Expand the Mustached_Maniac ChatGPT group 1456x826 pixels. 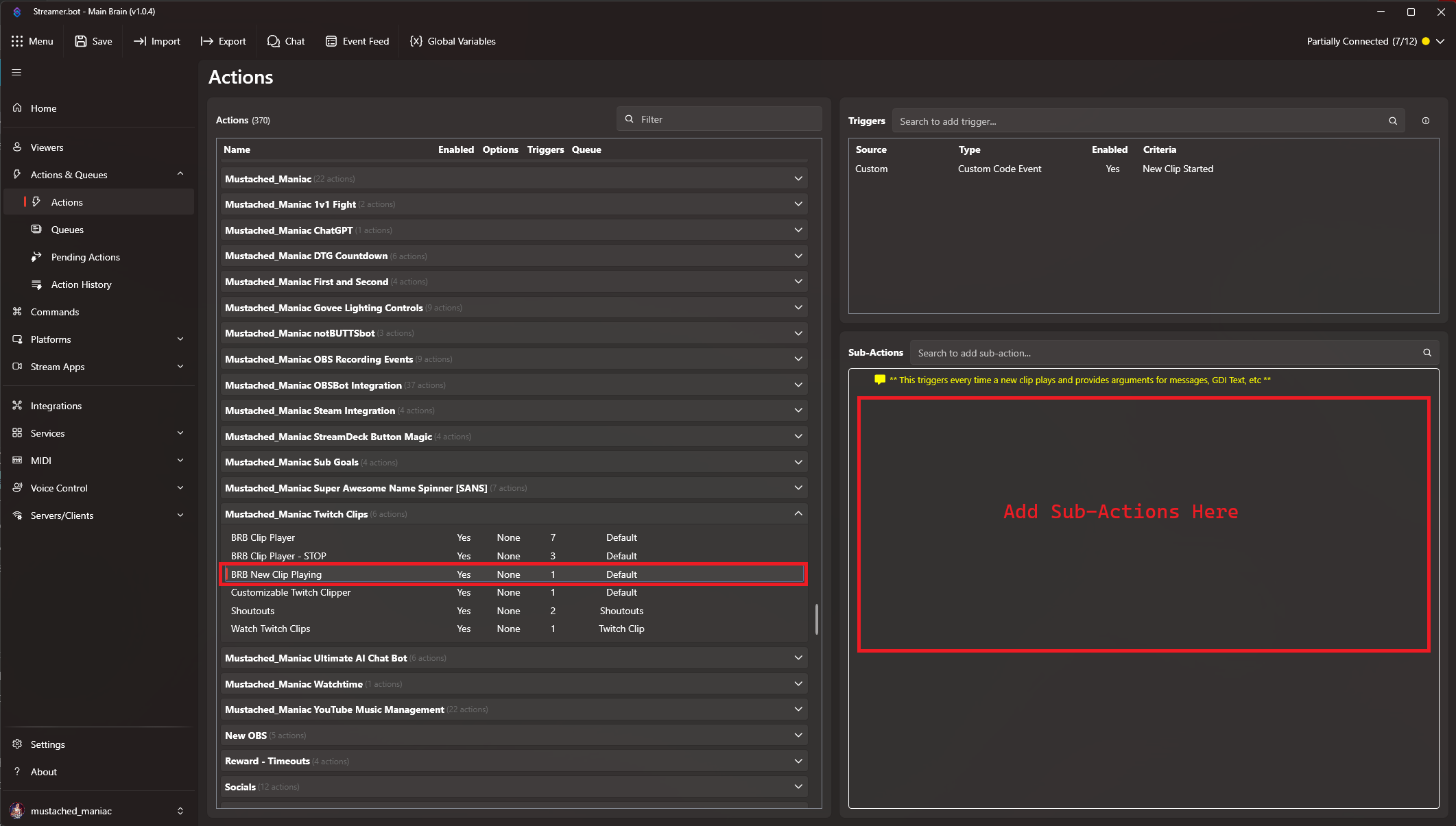(x=798, y=230)
